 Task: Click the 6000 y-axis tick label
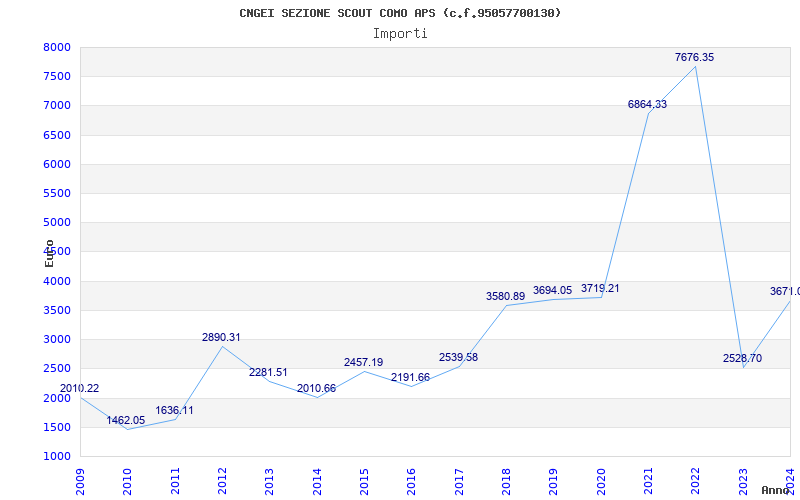57,164
